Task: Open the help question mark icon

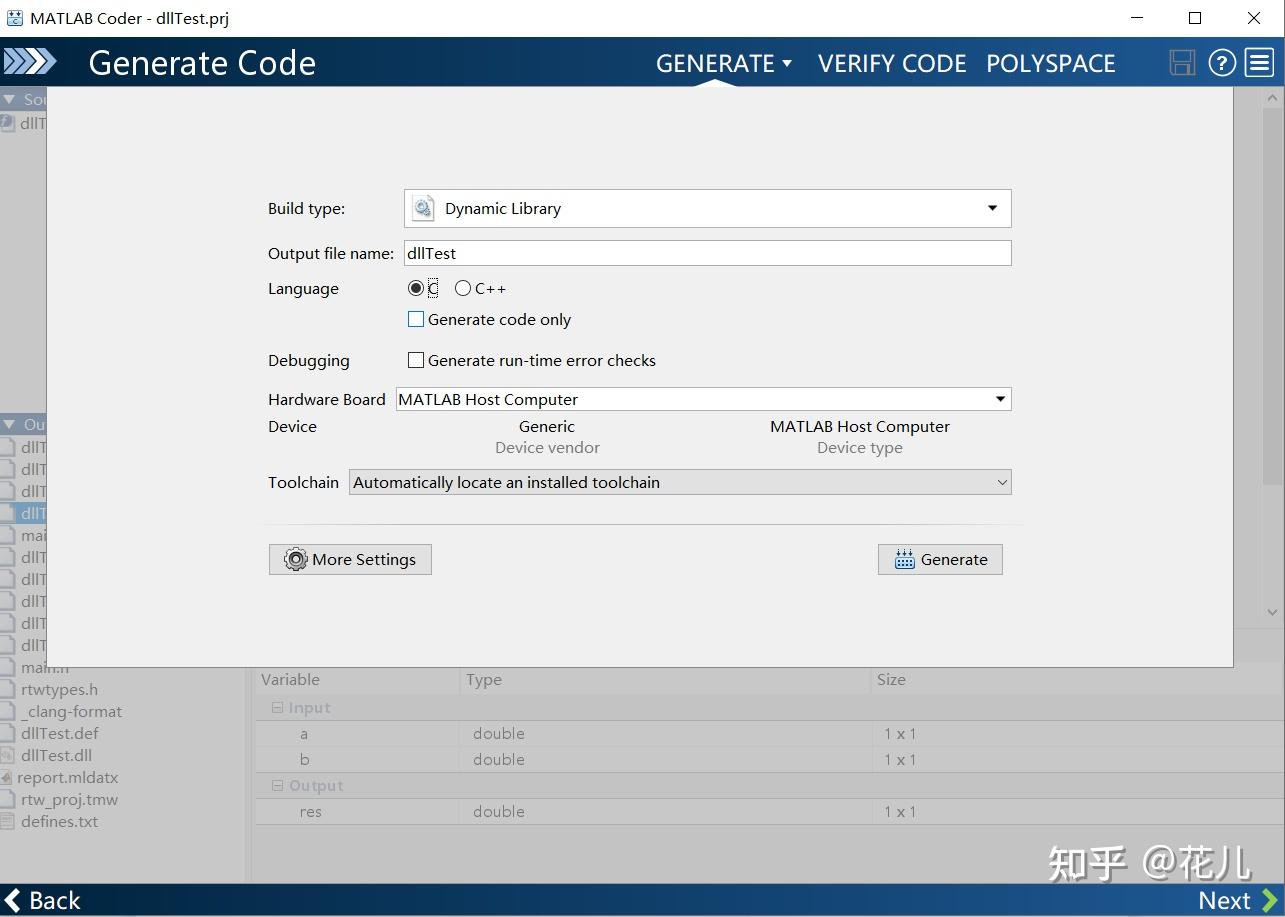Action: (x=1221, y=62)
